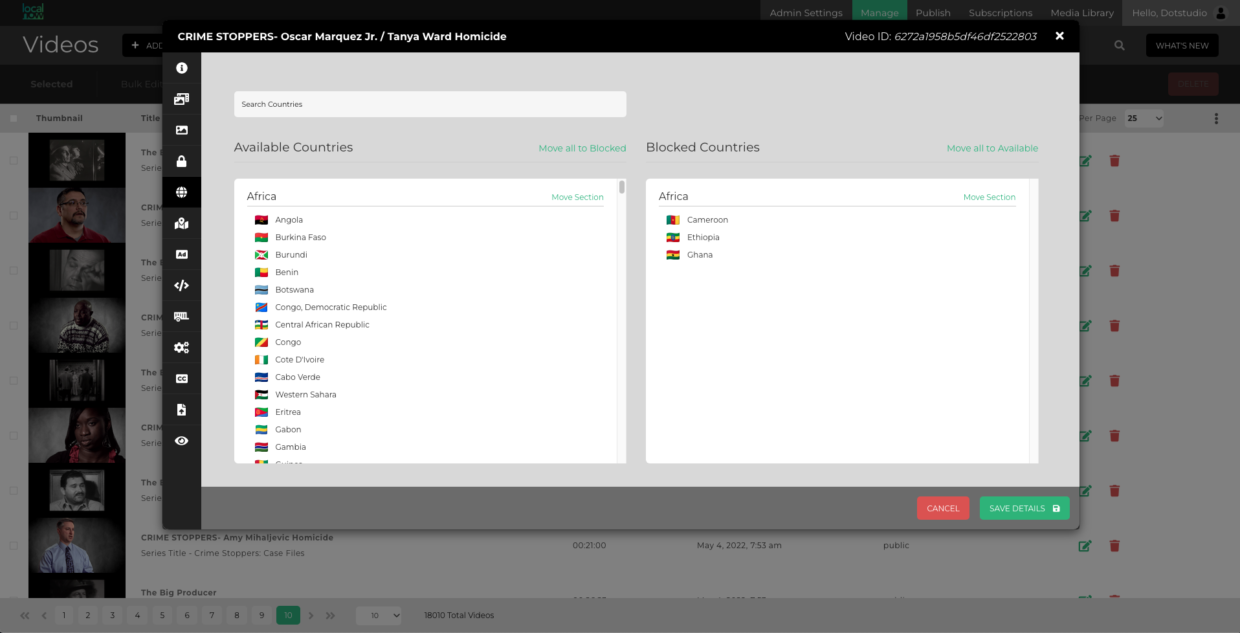
Task: Open the Media Library menu
Action: pos(1081,12)
